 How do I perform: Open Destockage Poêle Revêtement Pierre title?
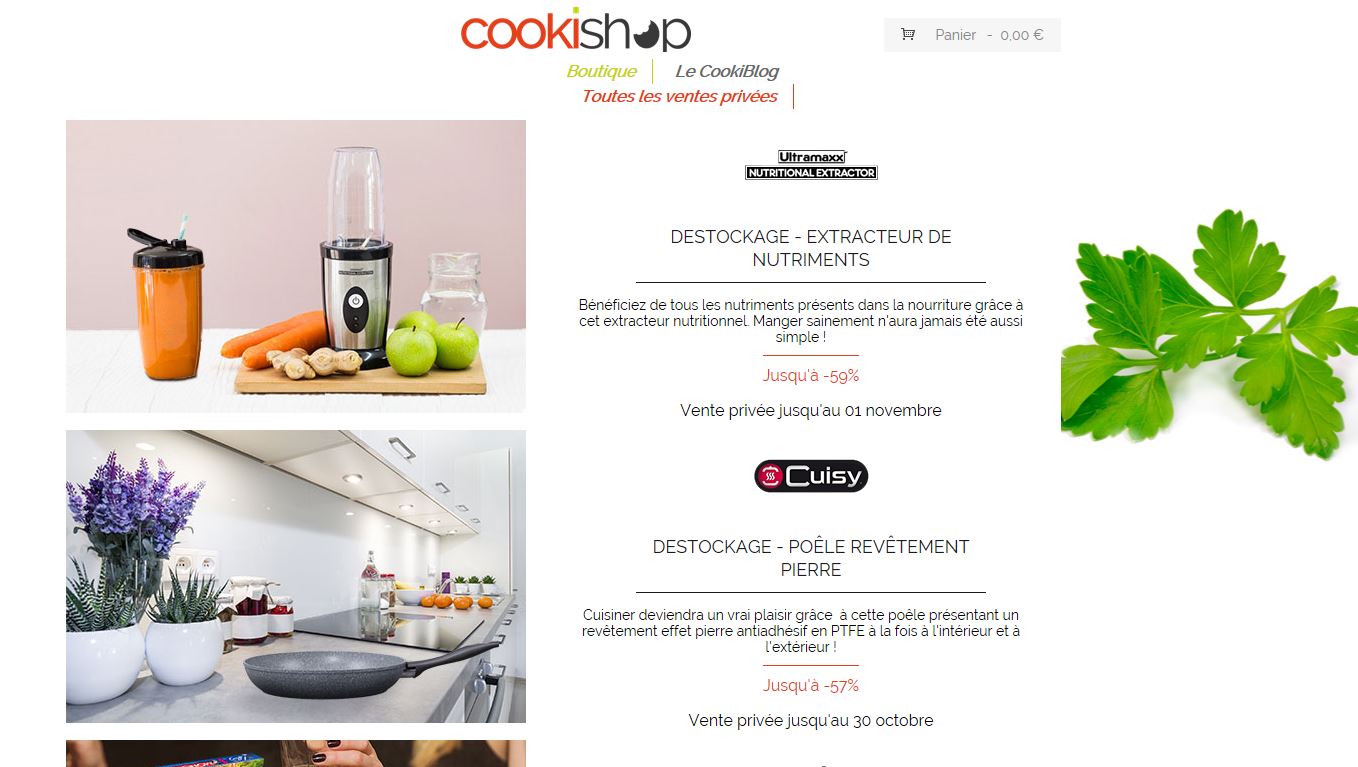pyautogui.click(x=811, y=558)
